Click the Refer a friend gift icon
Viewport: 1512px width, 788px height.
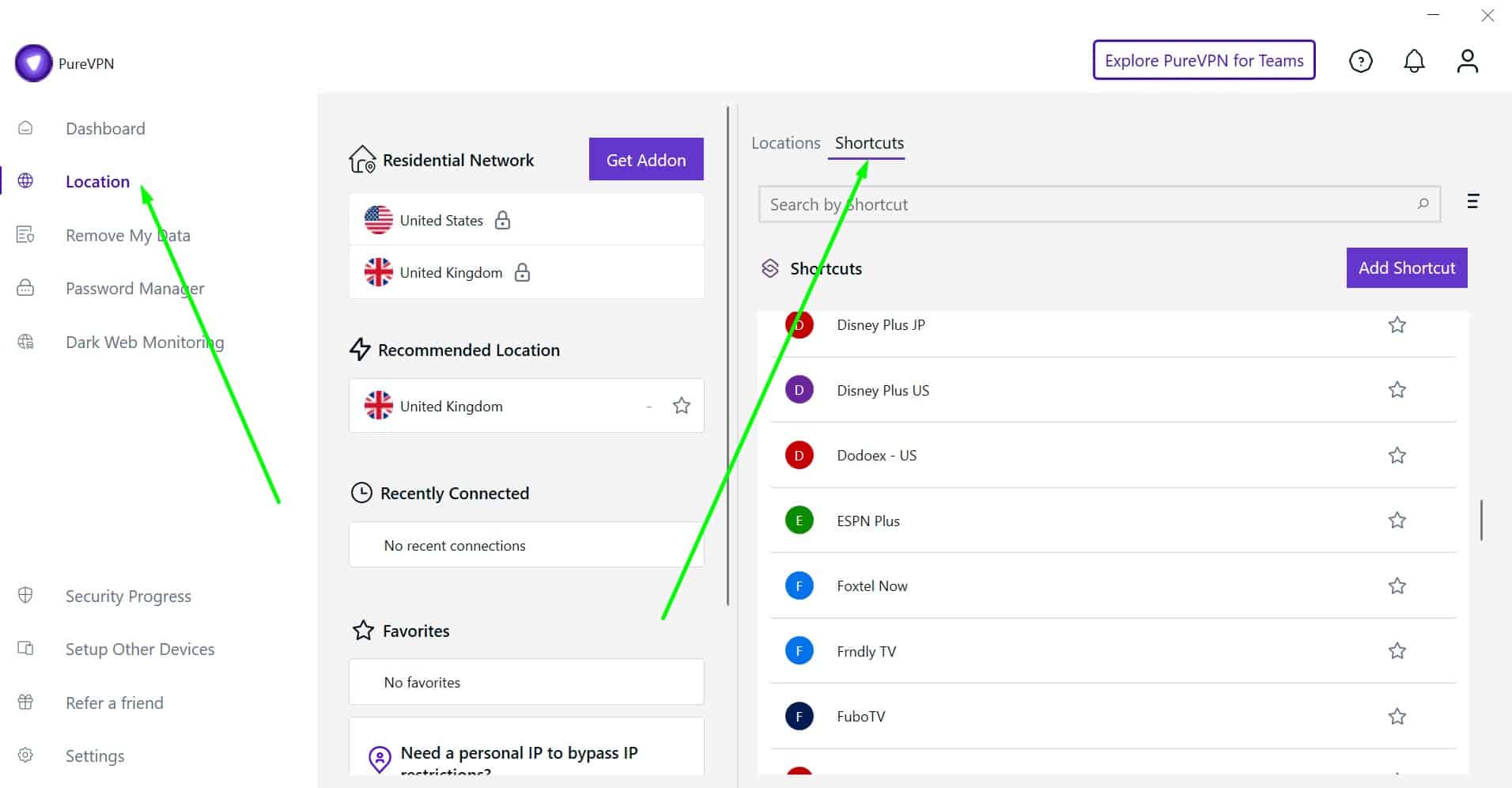click(25, 702)
